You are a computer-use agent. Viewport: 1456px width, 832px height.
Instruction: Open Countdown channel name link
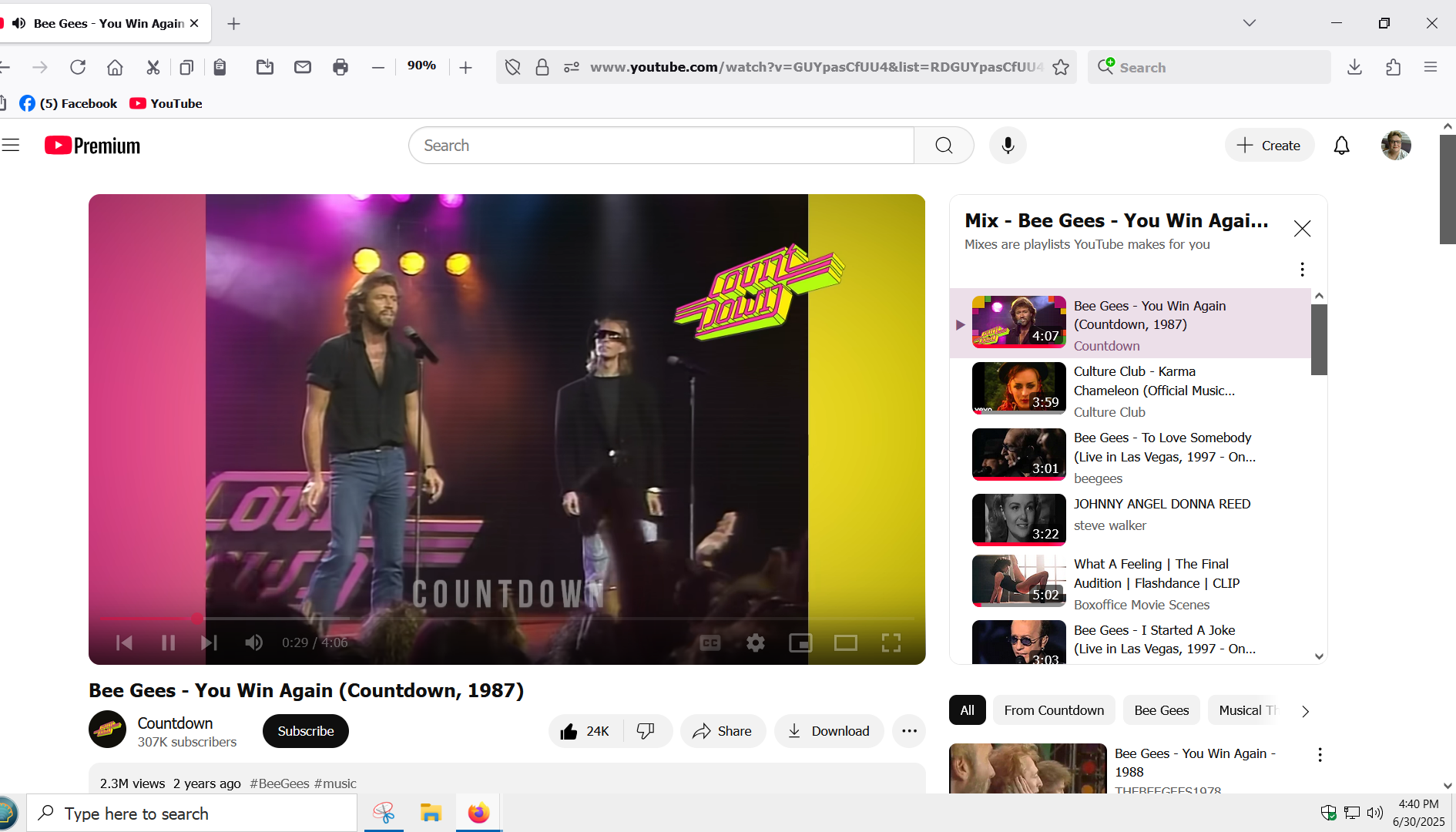point(175,723)
